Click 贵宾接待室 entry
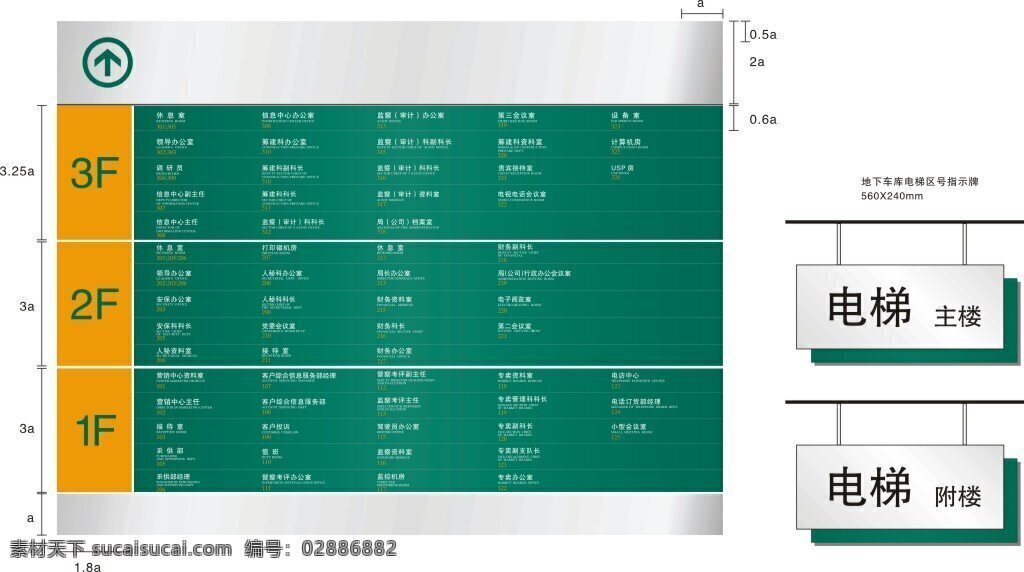Screen dimensions: 1024x572 pyautogui.click(x=515, y=168)
